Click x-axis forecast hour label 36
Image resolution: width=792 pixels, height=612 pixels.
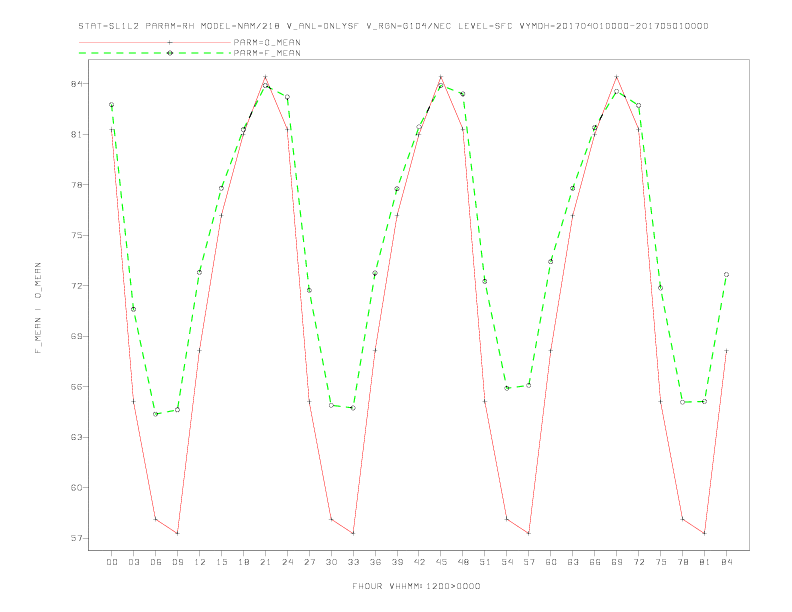[375, 562]
